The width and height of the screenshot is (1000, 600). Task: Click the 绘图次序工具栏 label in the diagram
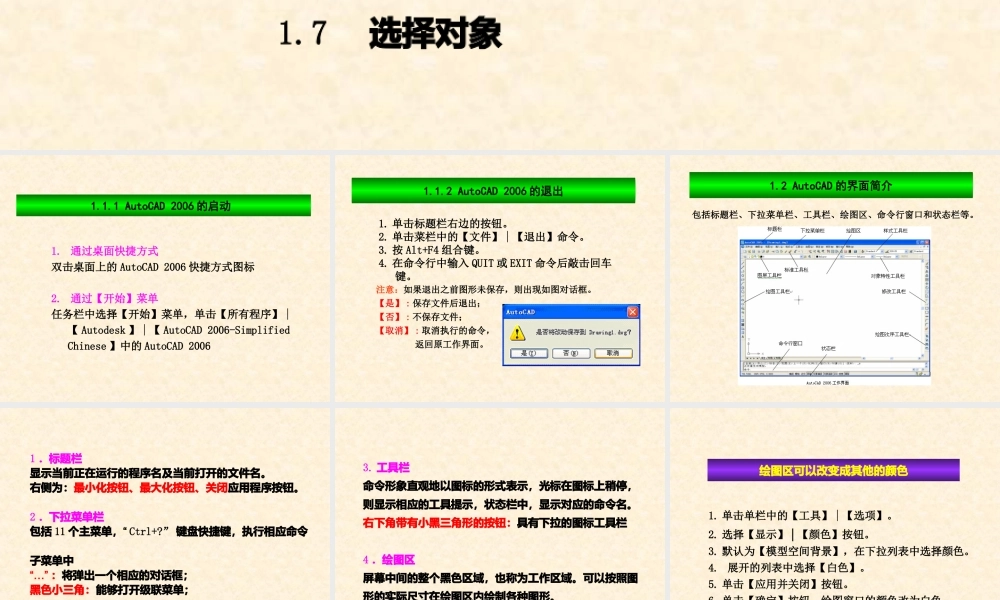[x=892, y=334]
